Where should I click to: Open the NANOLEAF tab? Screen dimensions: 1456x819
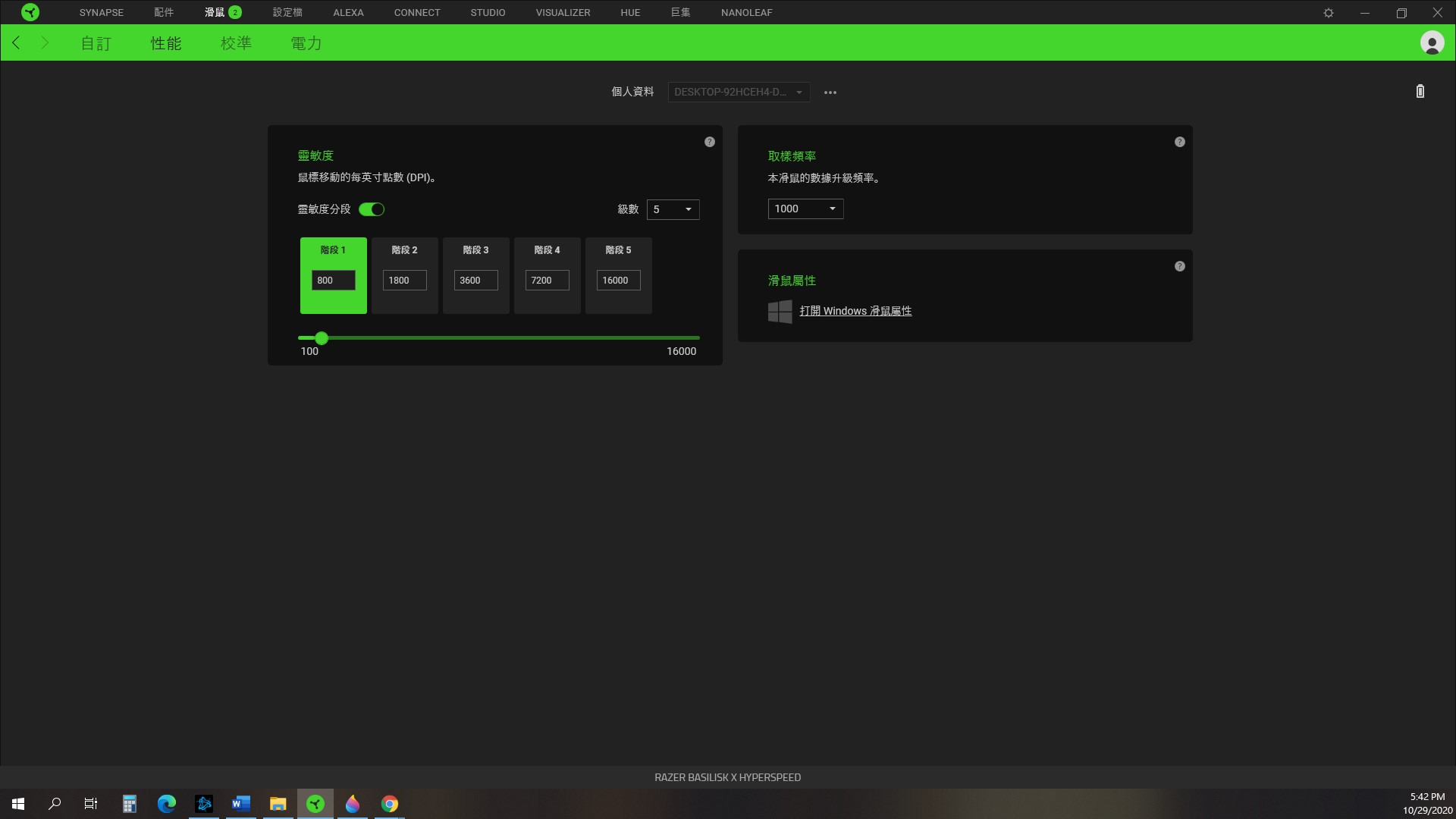746,12
